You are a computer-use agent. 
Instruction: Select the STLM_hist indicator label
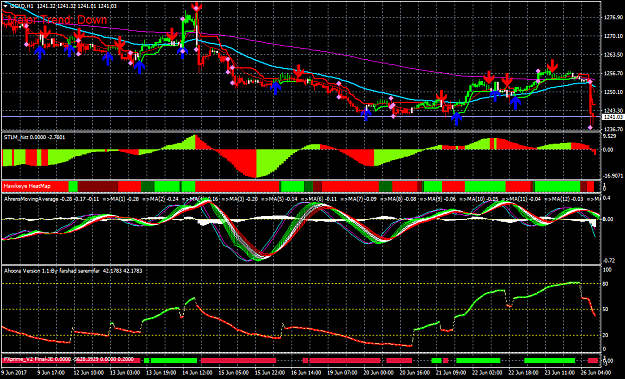[35, 137]
